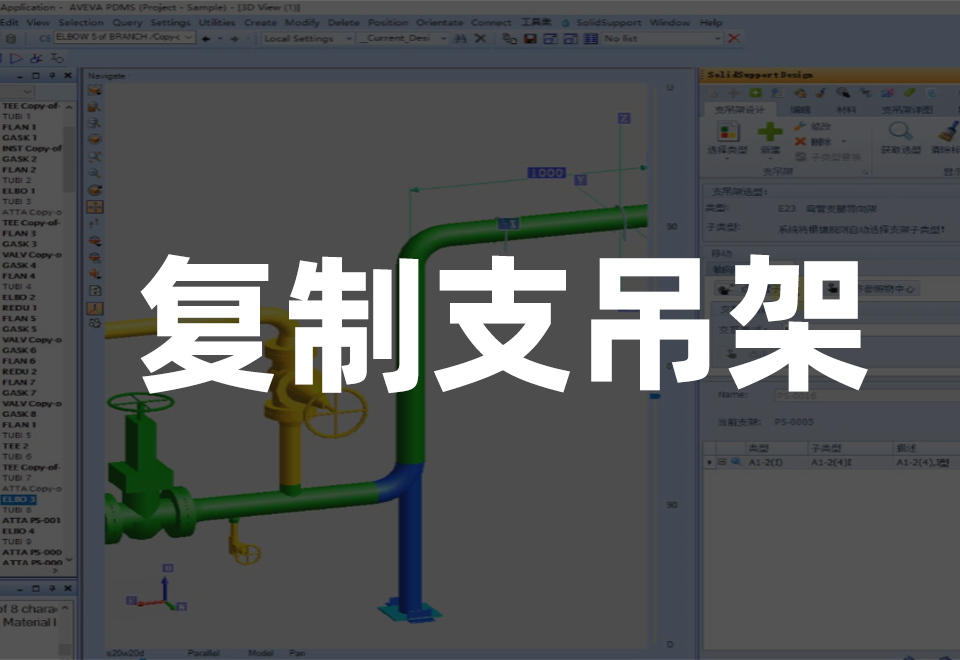Open the _Current_Desi dropdown

(443, 39)
